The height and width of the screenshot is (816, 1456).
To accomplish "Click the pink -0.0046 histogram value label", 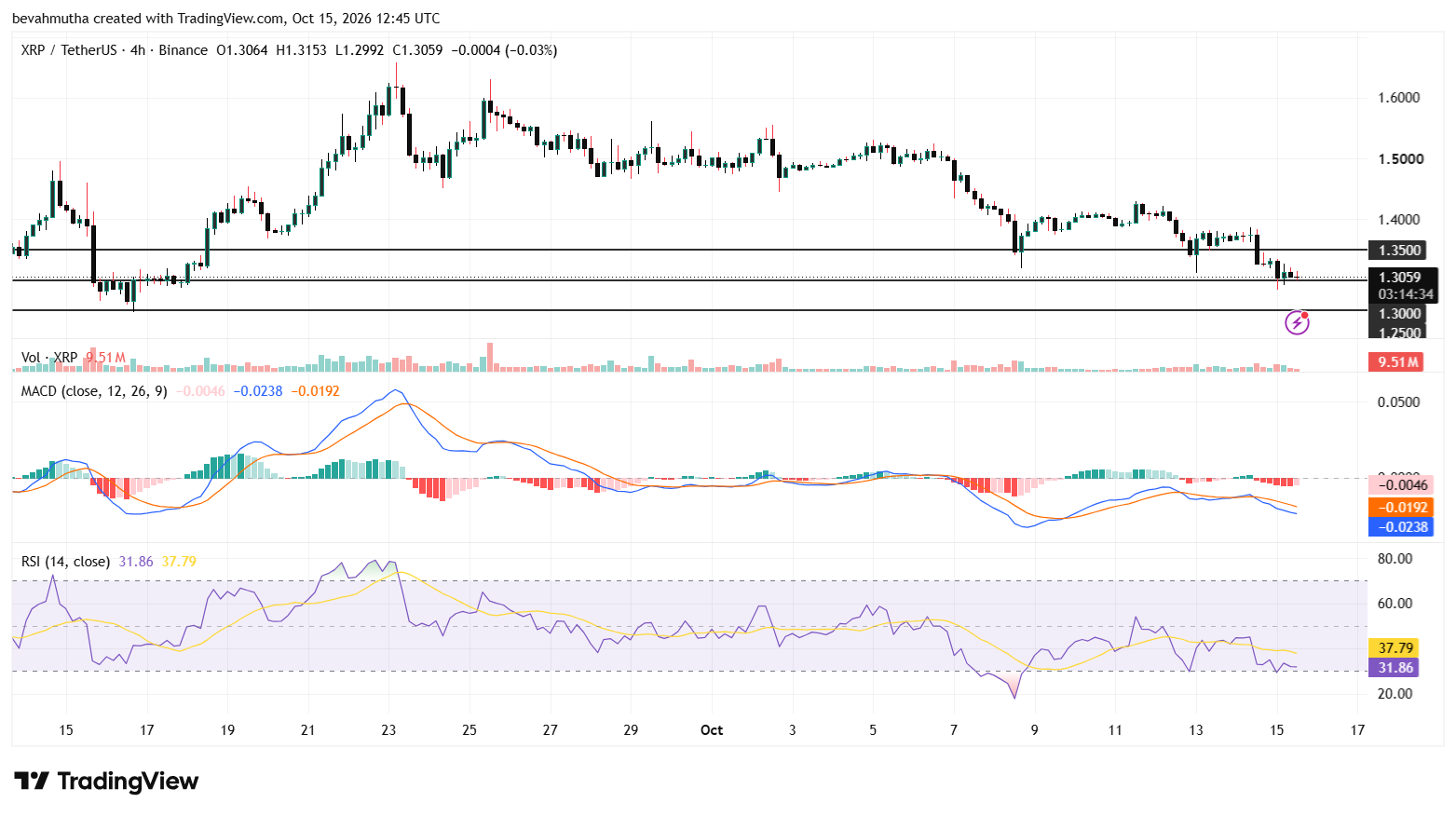I will (x=1400, y=484).
